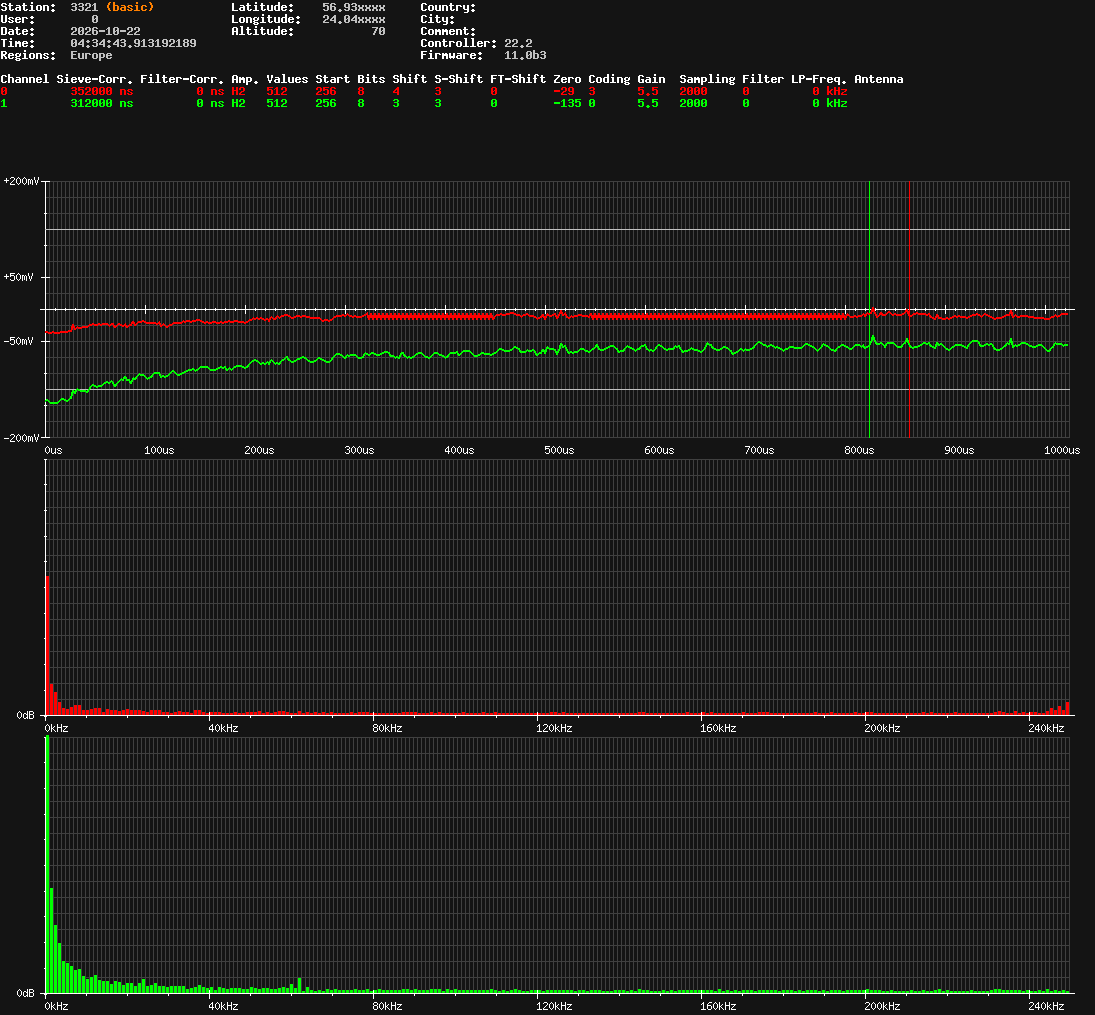Screen dimensions: 1095x1015
Task: Click the 200kHz label under the green spectrum
Action: tap(882, 1007)
